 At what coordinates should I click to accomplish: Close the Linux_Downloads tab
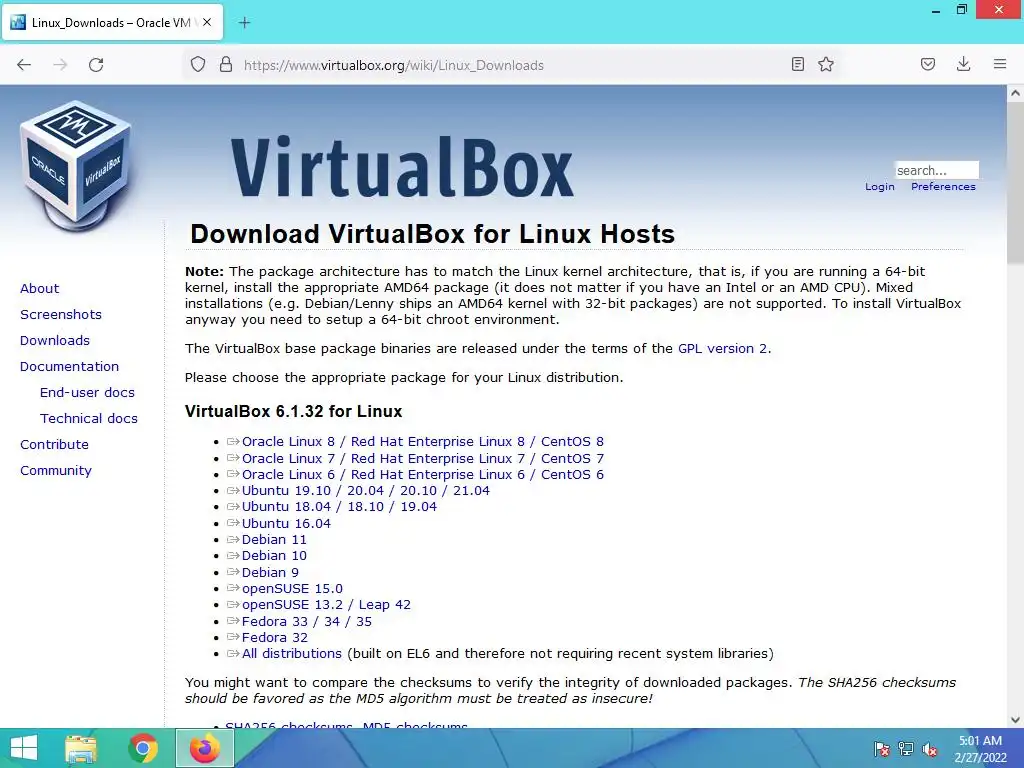point(207,22)
